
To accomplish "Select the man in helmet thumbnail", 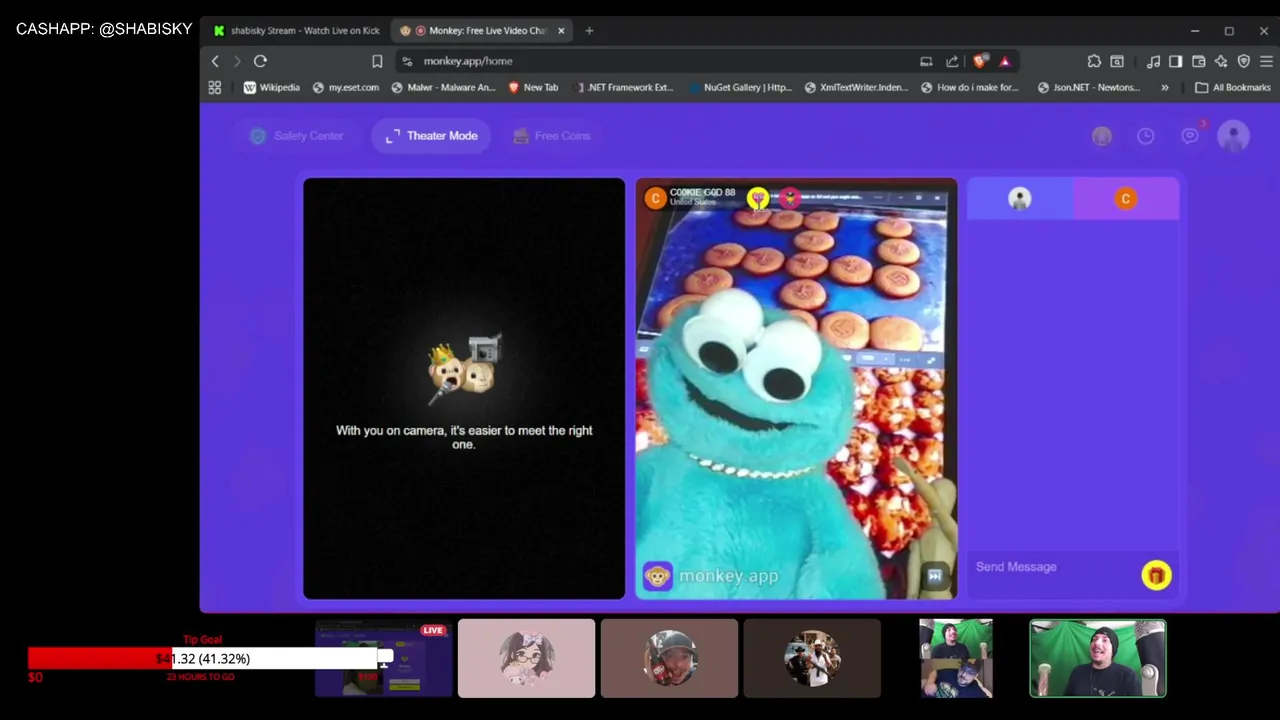I will (669, 658).
